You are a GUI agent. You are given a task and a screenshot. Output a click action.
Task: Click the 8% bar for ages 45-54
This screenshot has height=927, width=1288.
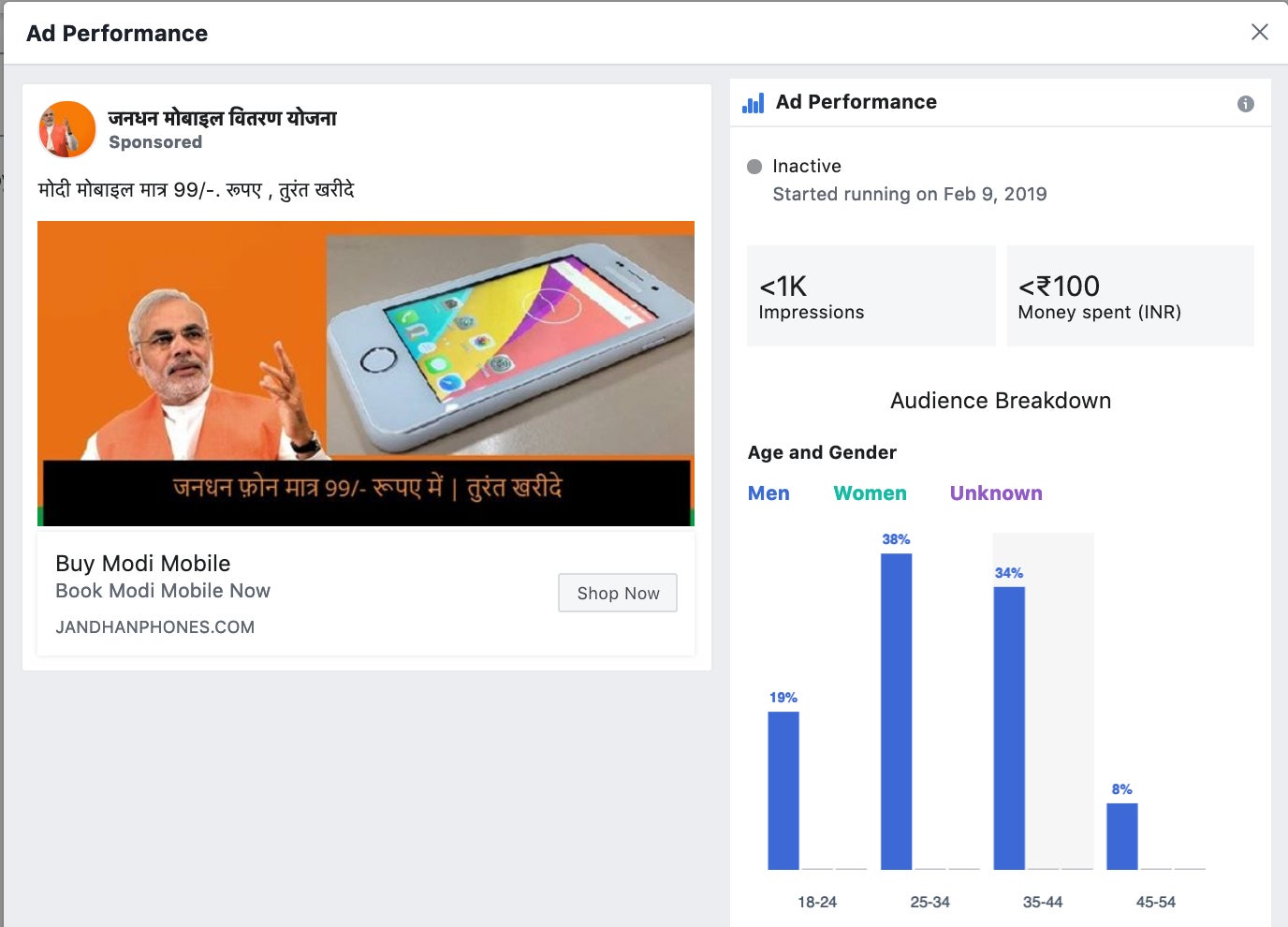pos(1122,836)
